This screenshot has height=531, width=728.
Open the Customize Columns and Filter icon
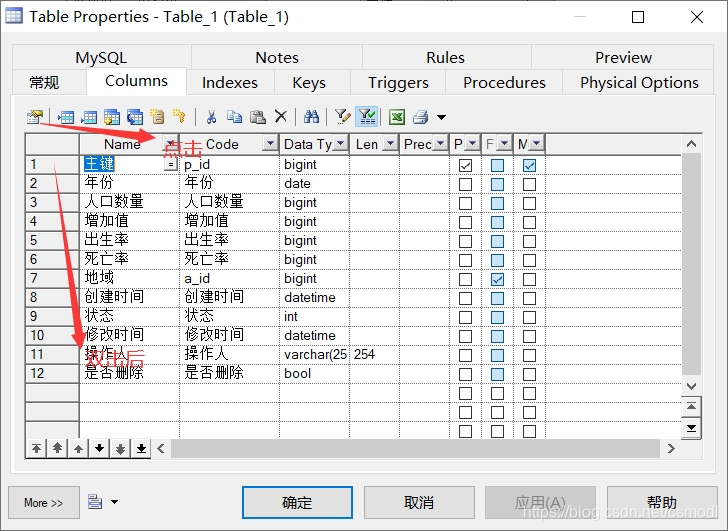coord(342,117)
